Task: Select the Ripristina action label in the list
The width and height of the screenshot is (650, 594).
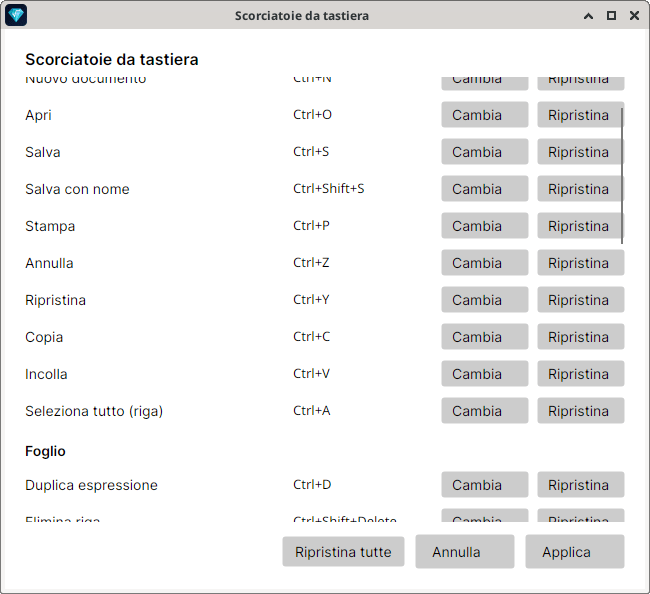Action: click(56, 300)
